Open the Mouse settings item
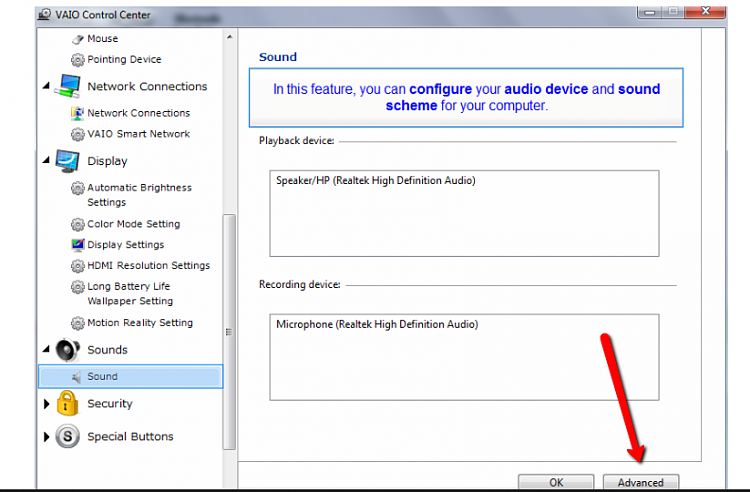This screenshot has height=492, width=750. (x=102, y=39)
